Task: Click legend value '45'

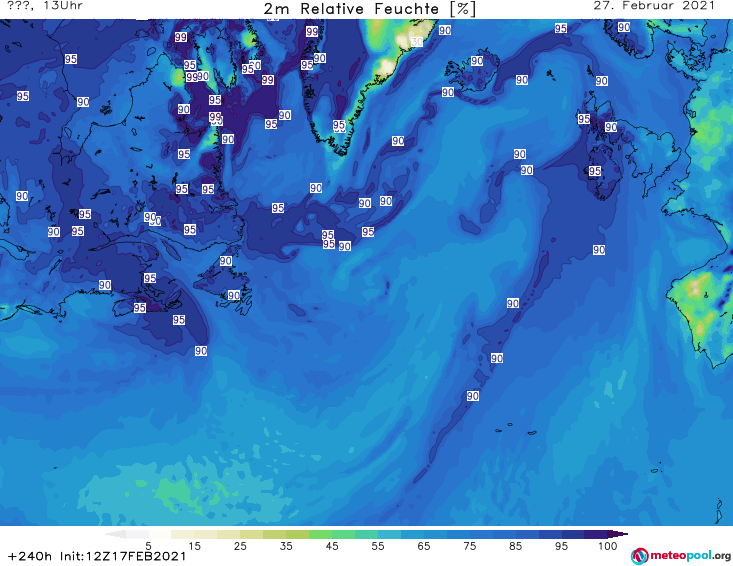Action: pyautogui.click(x=331, y=546)
